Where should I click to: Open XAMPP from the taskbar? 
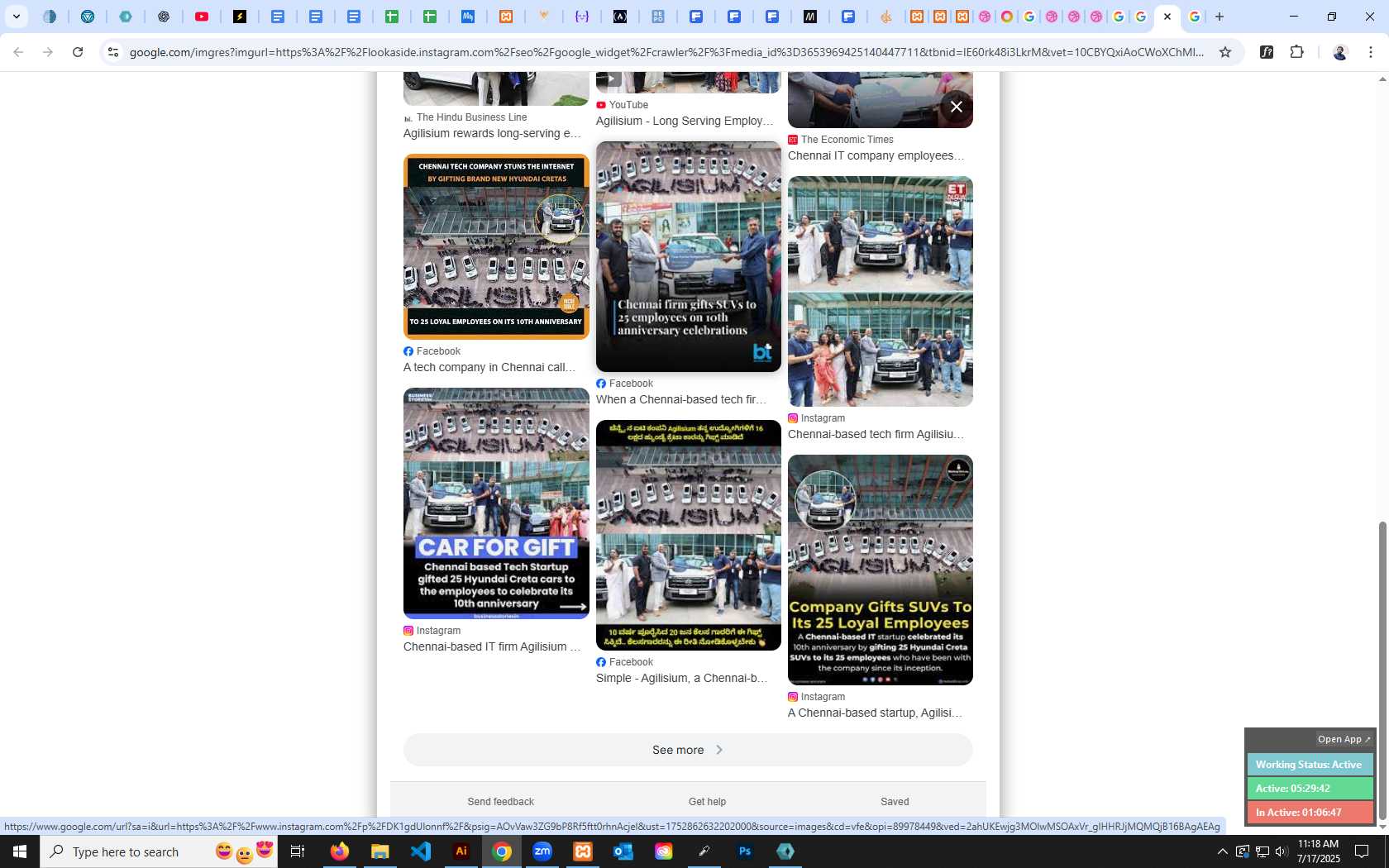pos(583,851)
